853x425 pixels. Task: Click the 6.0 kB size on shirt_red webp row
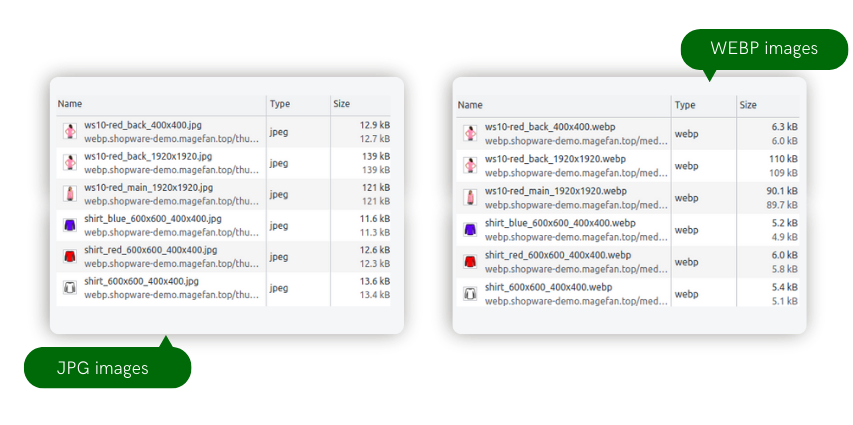click(785, 255)
